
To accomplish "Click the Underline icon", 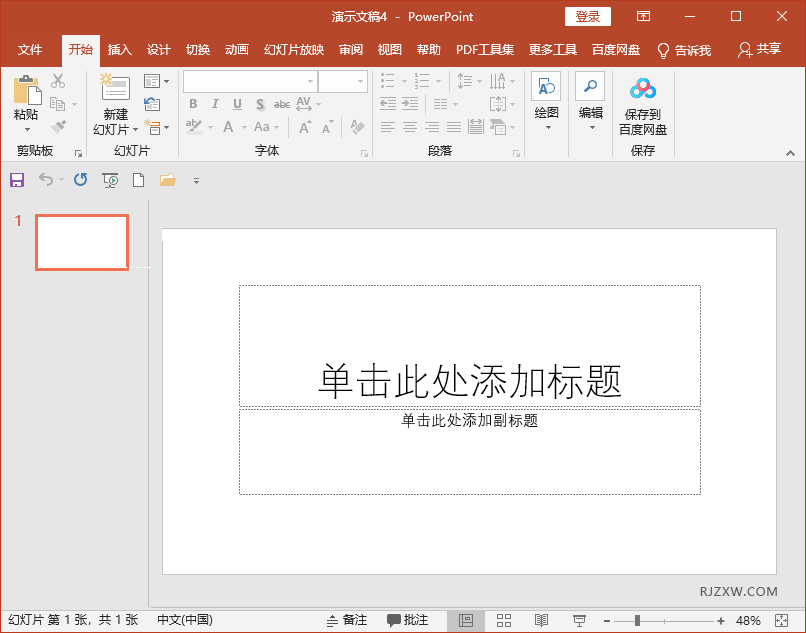I will [x=236, y=104].
